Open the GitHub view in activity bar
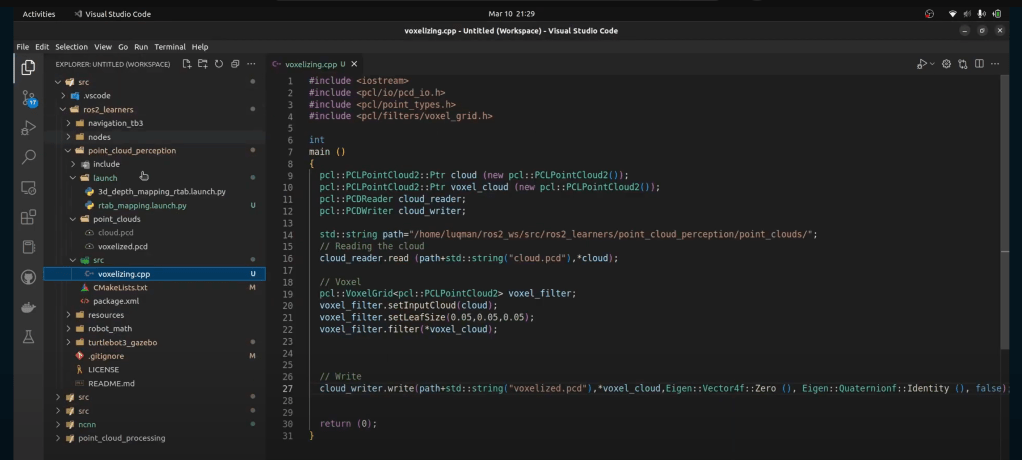This screenshot has width=1022, height=460. pyautogui.click(x=28, y=277)
